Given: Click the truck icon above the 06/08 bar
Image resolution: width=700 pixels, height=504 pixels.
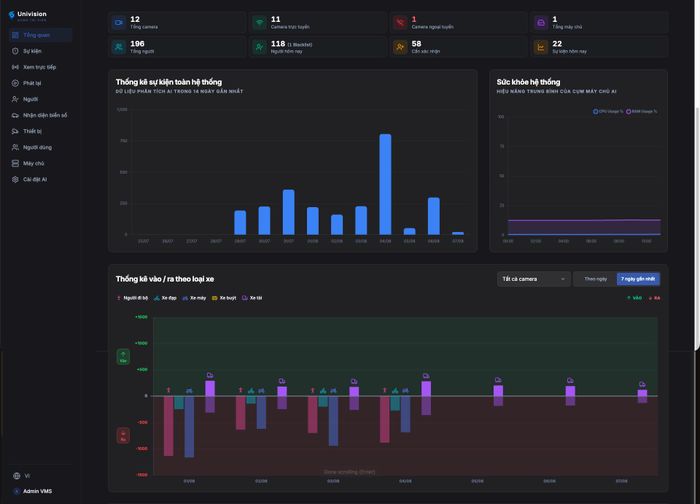Looking at the screenshot, I should 570,380.
